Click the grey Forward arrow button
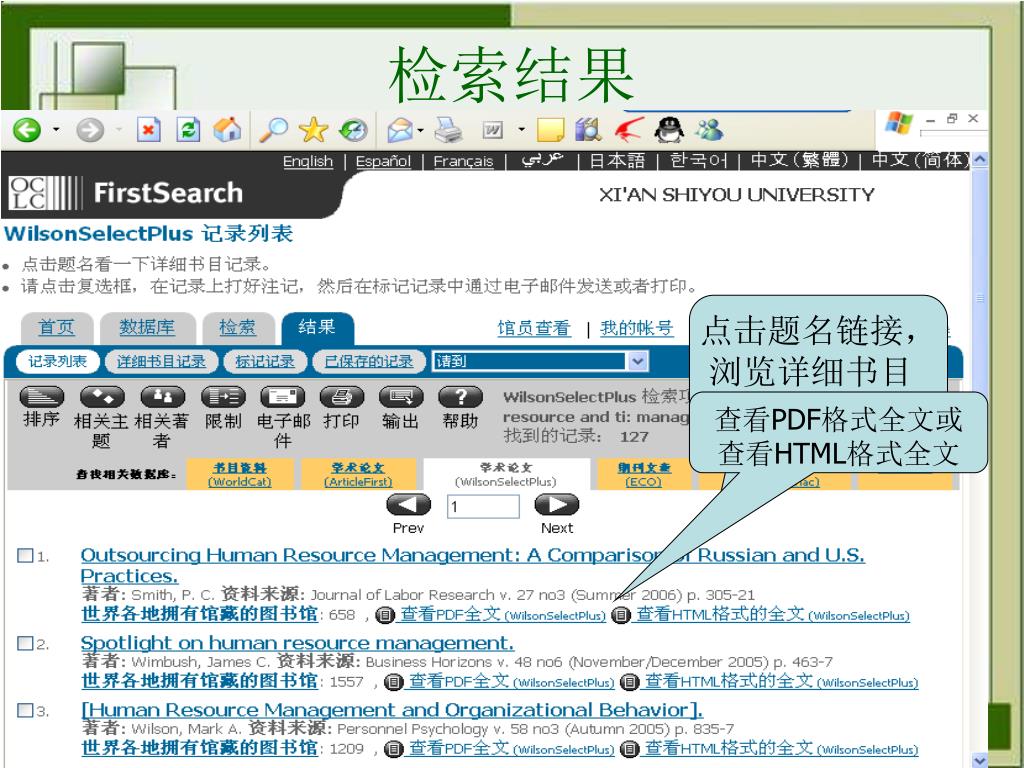The height and width of the screenshot is (768, 1024). pos(89,130)
